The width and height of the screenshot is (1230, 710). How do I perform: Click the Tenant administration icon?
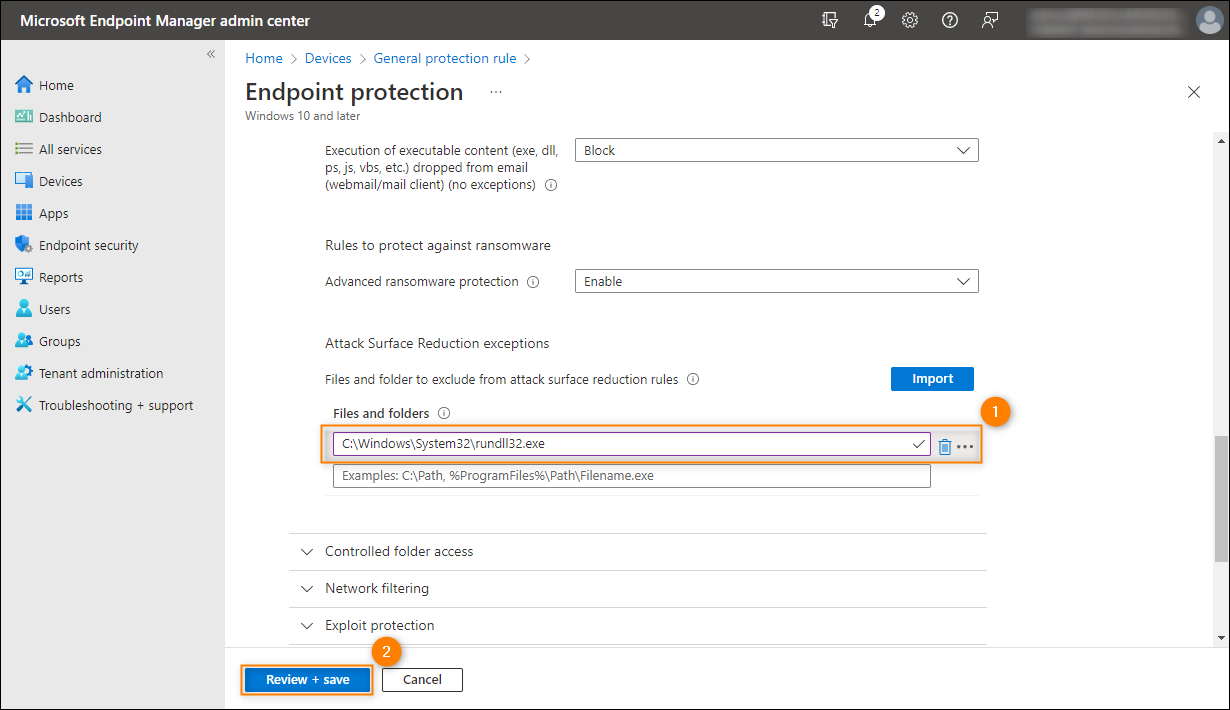(24, 373)
